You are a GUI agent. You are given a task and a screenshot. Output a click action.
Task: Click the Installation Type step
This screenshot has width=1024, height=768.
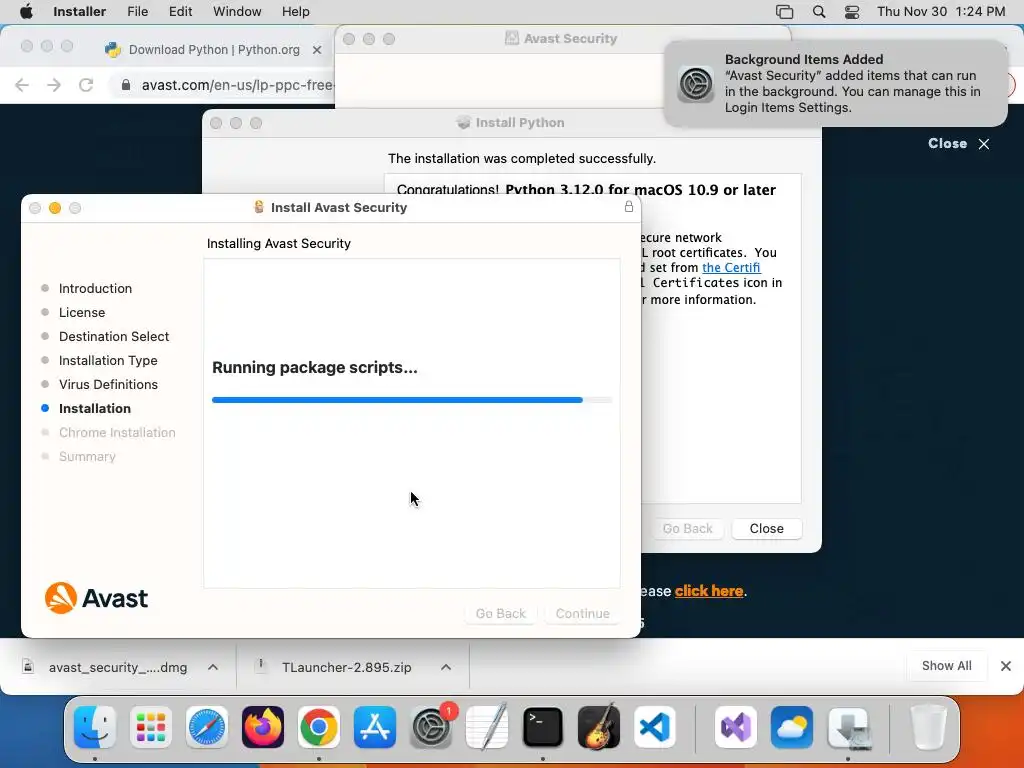[108, 360]
